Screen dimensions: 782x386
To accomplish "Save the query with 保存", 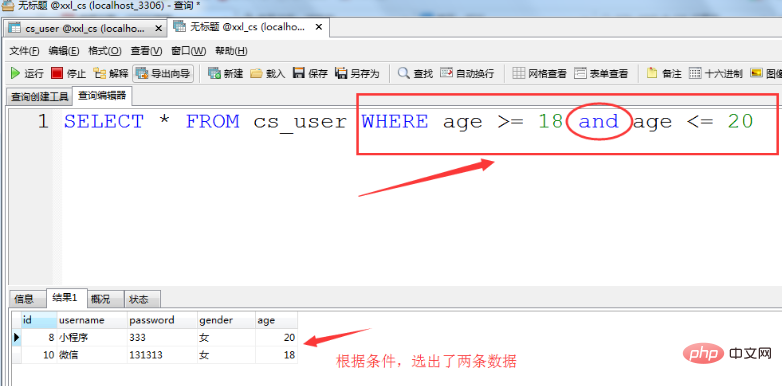I will (x=310, y=74).
